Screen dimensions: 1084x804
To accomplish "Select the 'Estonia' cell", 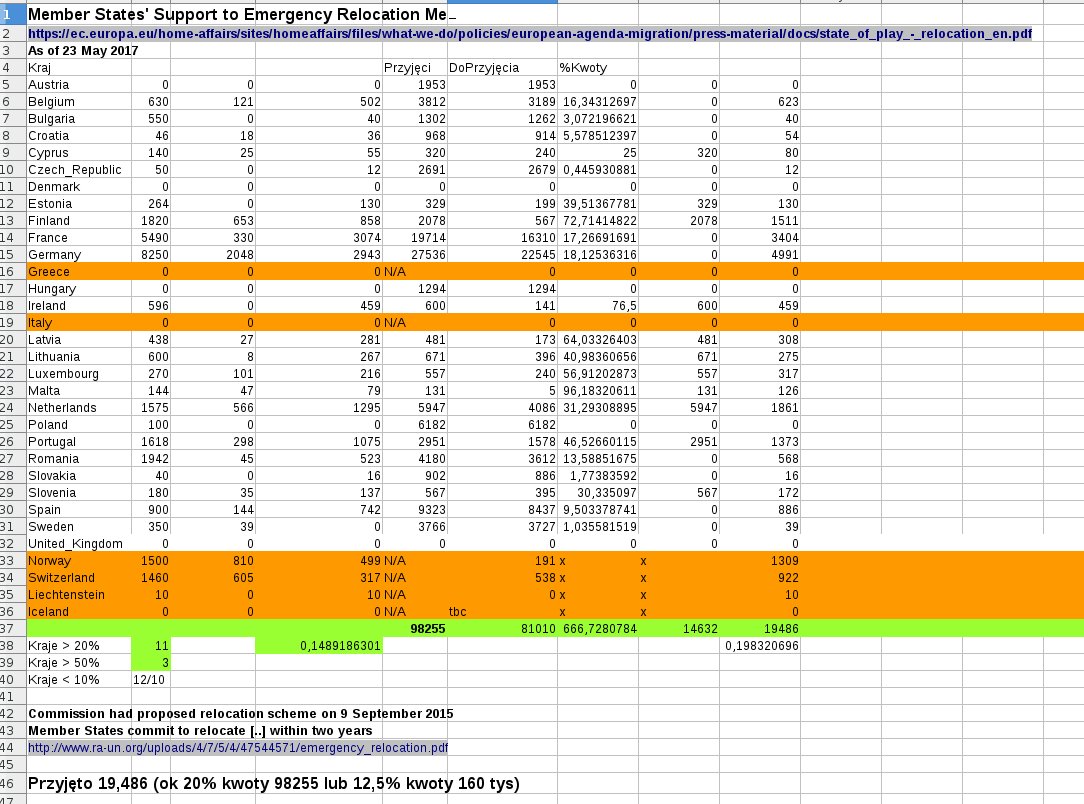I will tap(80, 203).
